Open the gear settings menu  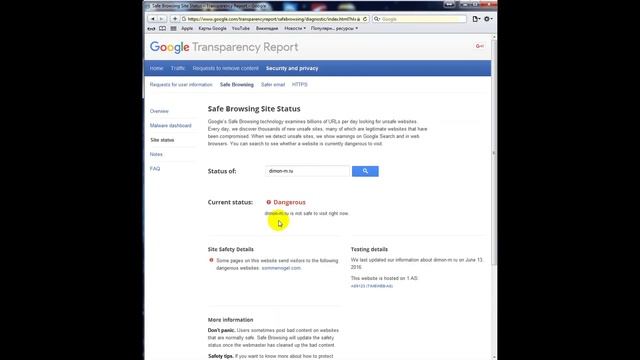pyautogui.click(x=488, y=19)
